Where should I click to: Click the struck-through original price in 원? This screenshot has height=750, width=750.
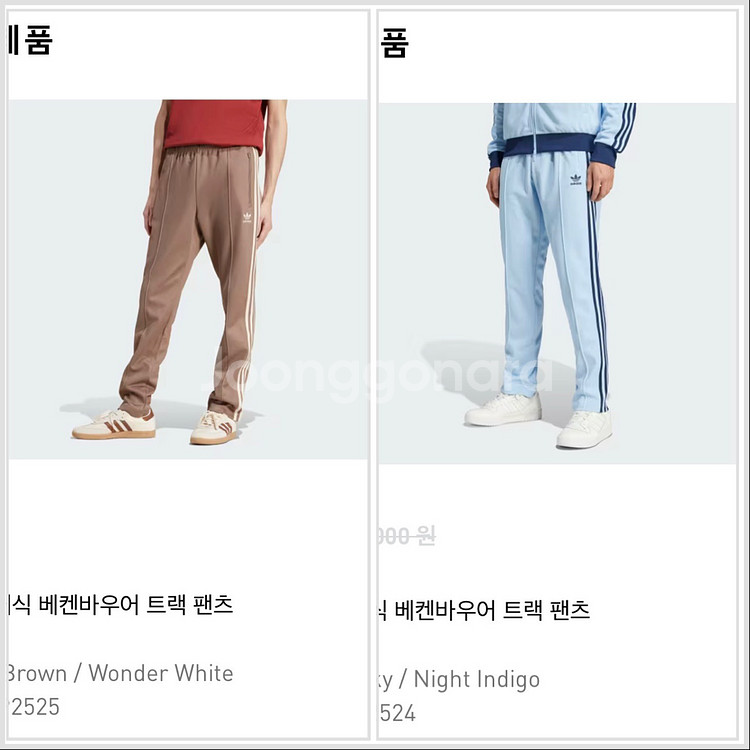click(x=407, y=536)
